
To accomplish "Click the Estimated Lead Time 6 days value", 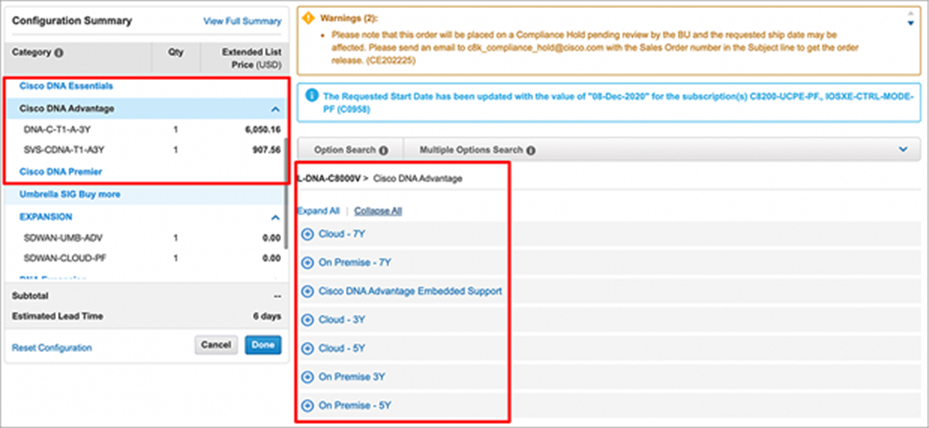I will (267, 317).
